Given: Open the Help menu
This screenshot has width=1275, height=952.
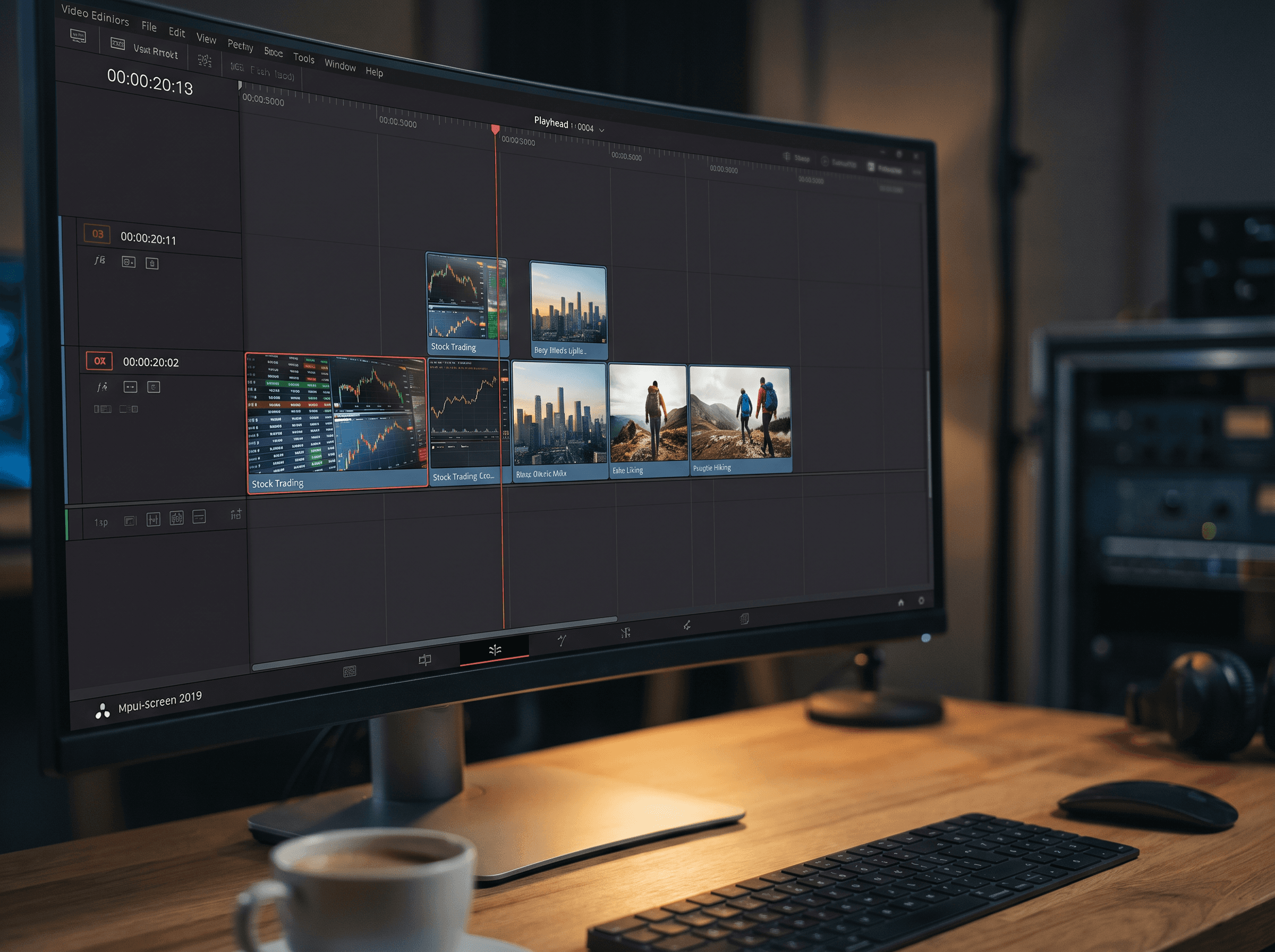Looking at the screenshot, I should 374,72.
